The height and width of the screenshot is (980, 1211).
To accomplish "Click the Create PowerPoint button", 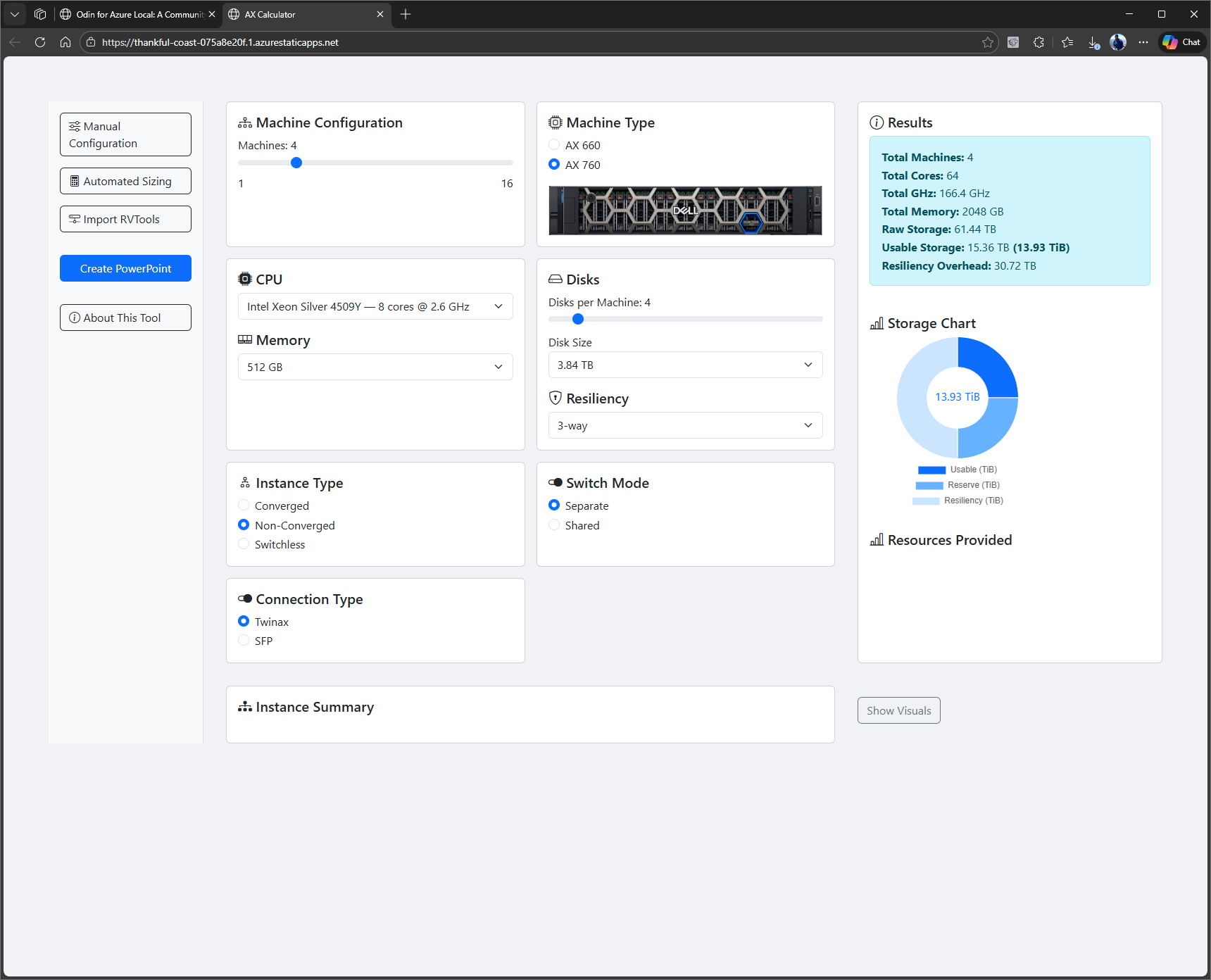I will click(x=125, y=268).
